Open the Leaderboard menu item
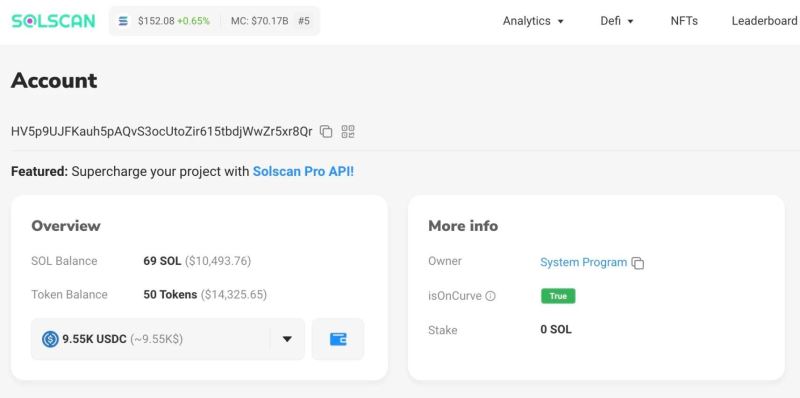800x398 pixels. 764,21
